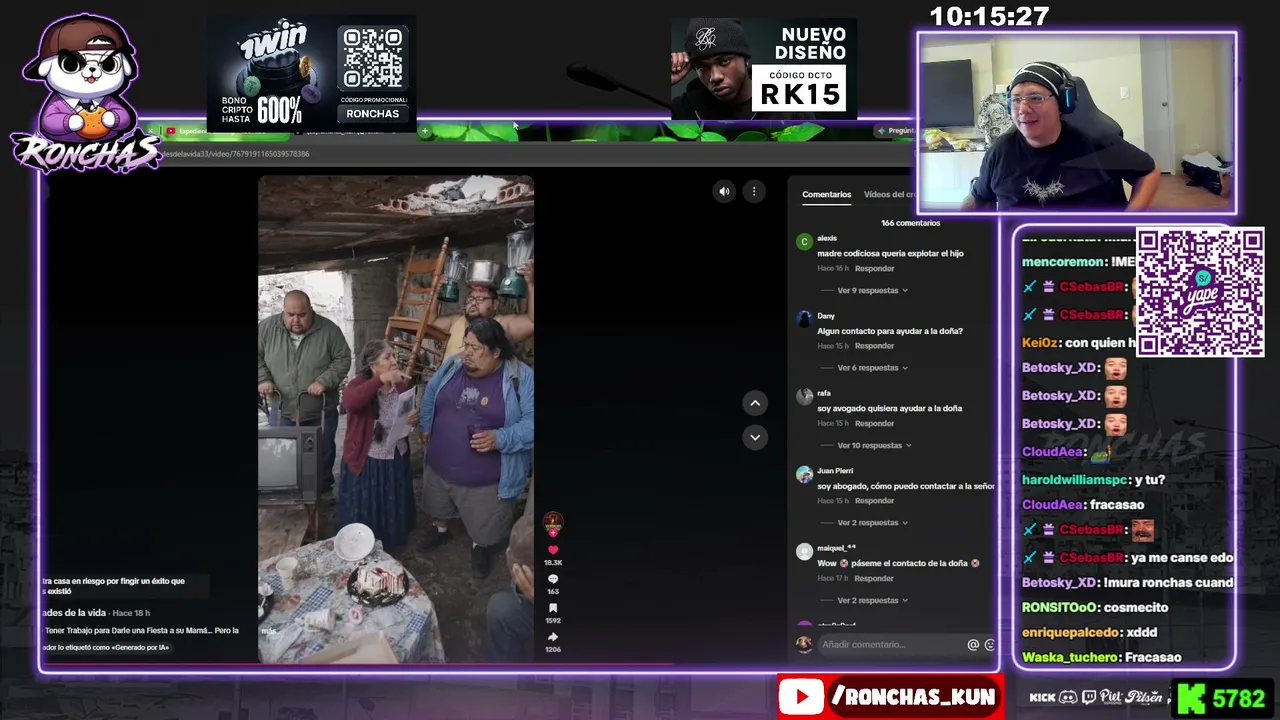Click the streamer webcam feed
The width and height of the screenshot is (1280, 720).
[1077, 123]
